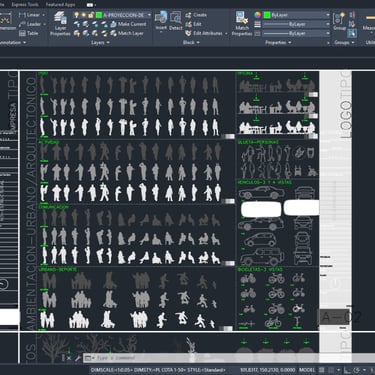
Task: Toggle the layer lock padlock icon
Action: pyautogui.click(x=91, y=15)
